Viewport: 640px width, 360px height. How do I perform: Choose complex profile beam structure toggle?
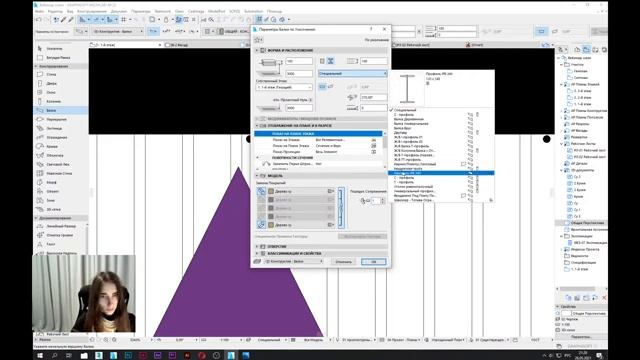point(331,61)
